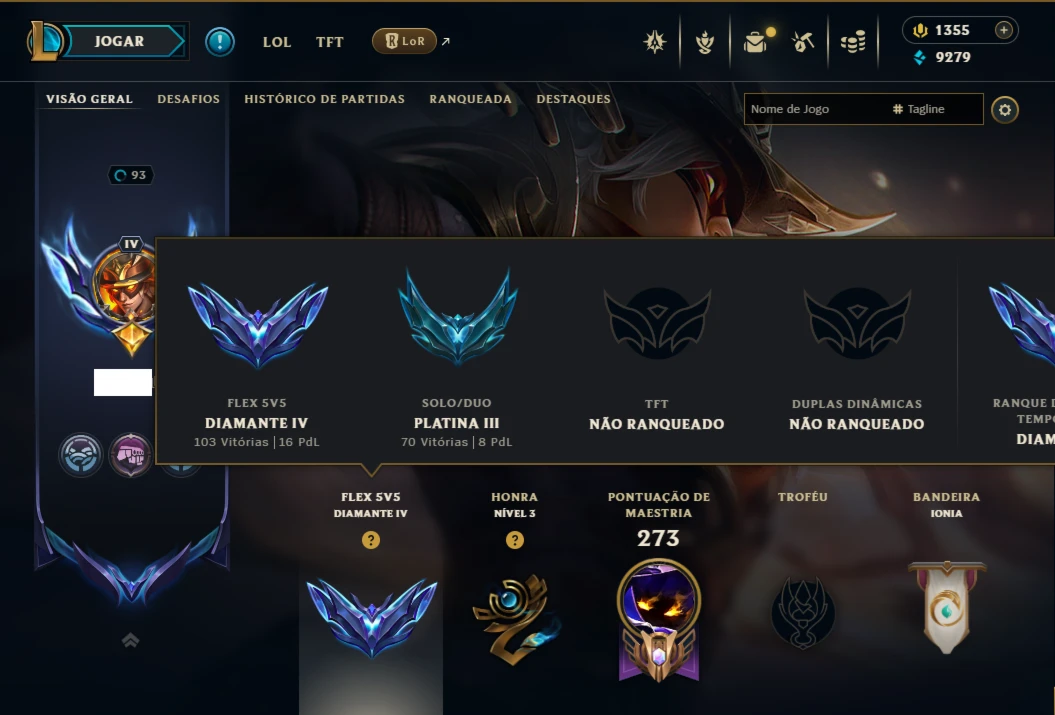Open the collection icon in top bar

pyautogui.click(x=704, y=42)
